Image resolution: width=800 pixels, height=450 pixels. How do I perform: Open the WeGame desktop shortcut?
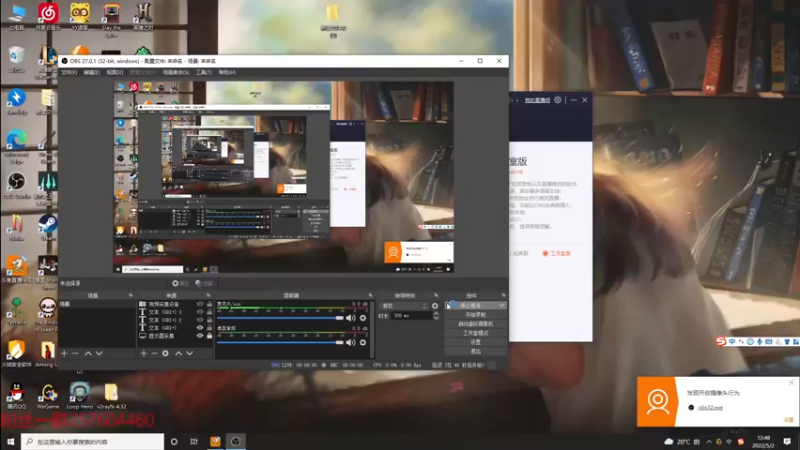(x=48, y=396)
